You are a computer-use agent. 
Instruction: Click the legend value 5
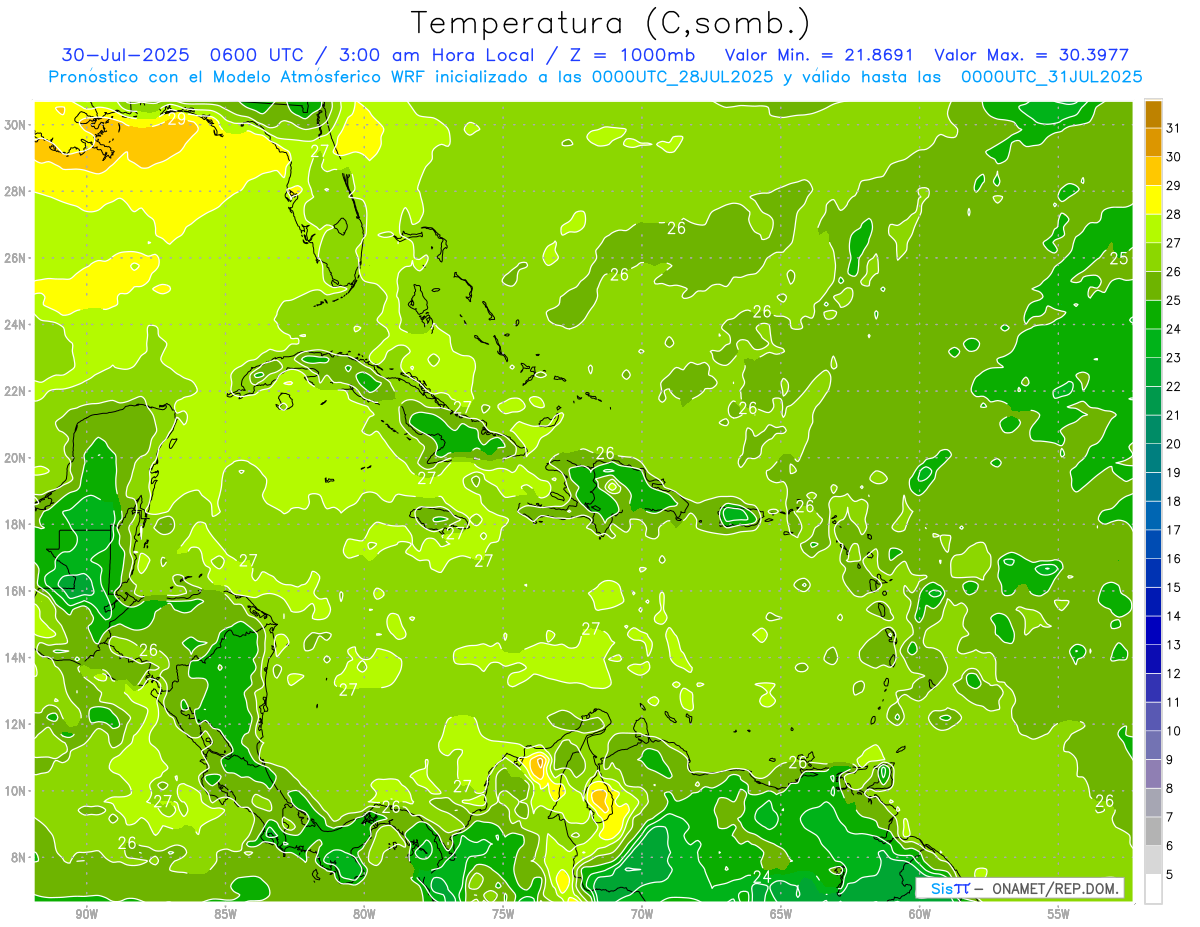(x=1170, y=875)
